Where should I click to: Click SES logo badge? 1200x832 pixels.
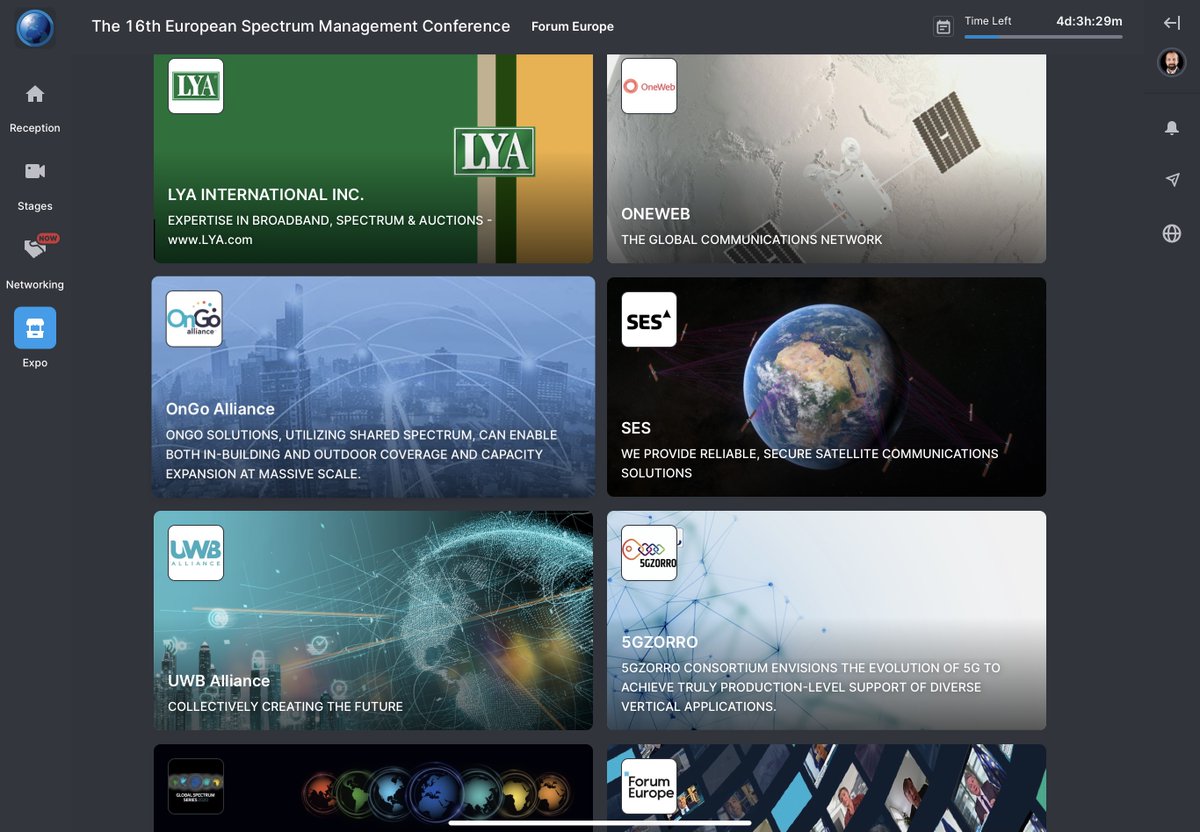coord(649,319)
